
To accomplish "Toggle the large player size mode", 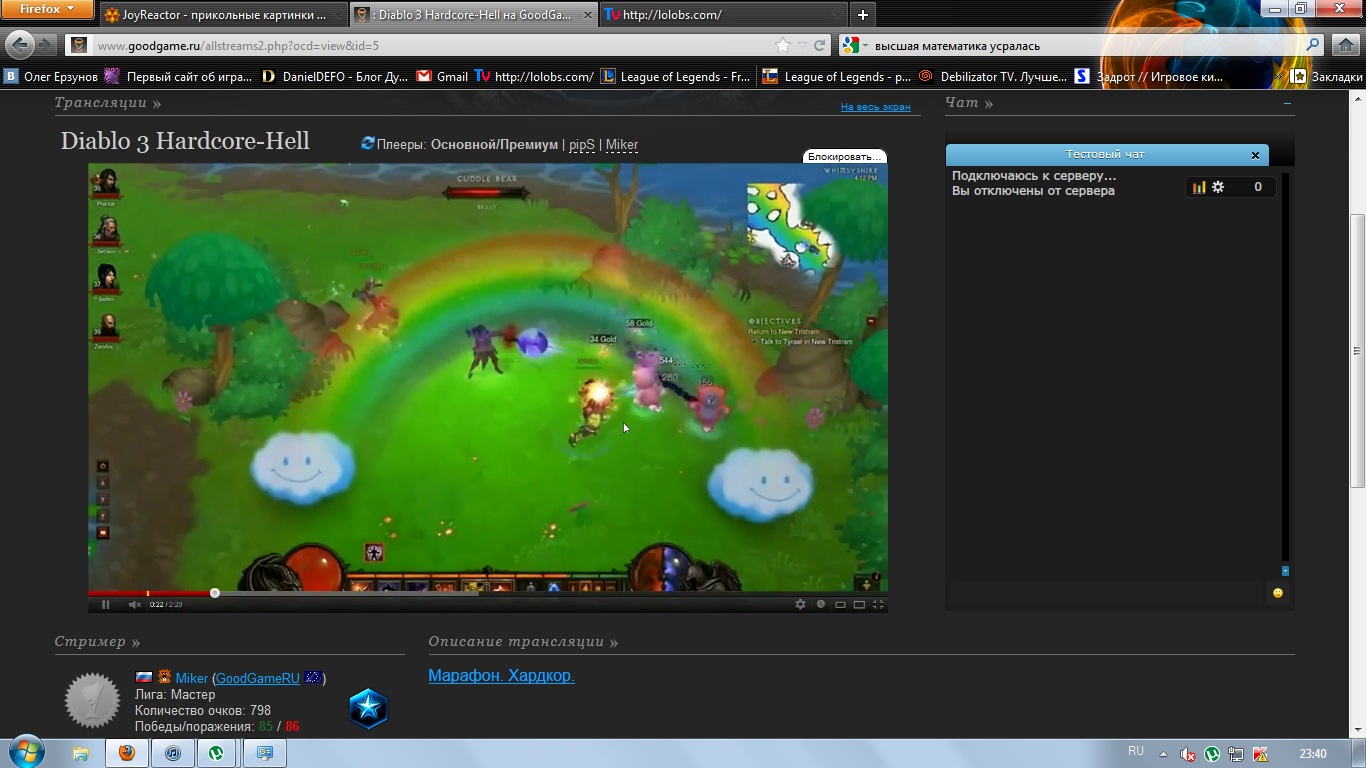I will (859, 604).
